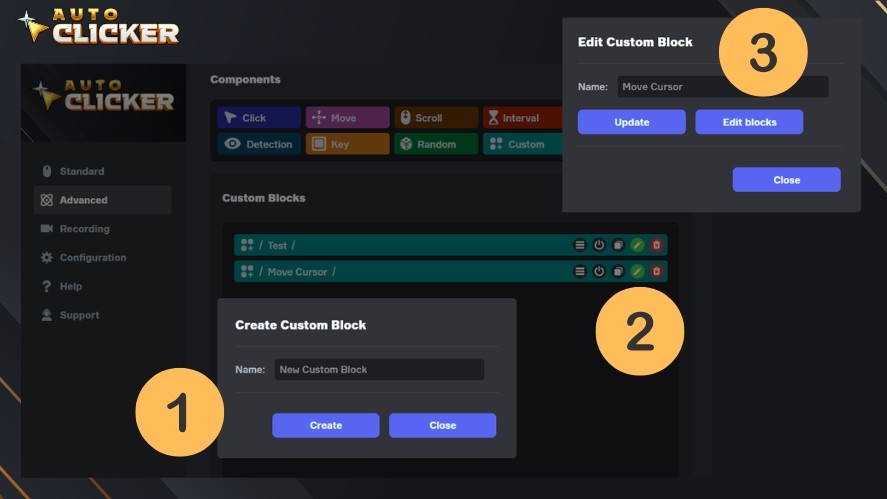
Task: Click the green edit pencil on Test block
Action: pyautogui.click(x=638, y=245)
